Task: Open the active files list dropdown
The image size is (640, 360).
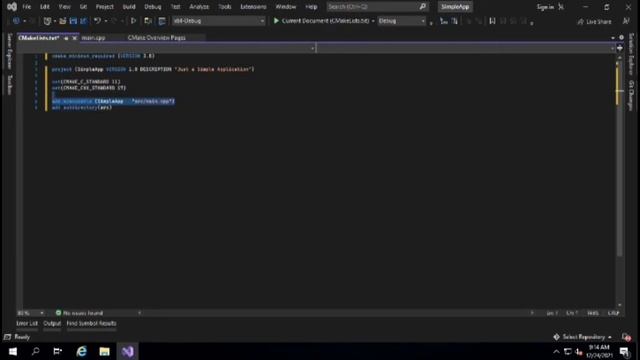Action: click(613, 38)
